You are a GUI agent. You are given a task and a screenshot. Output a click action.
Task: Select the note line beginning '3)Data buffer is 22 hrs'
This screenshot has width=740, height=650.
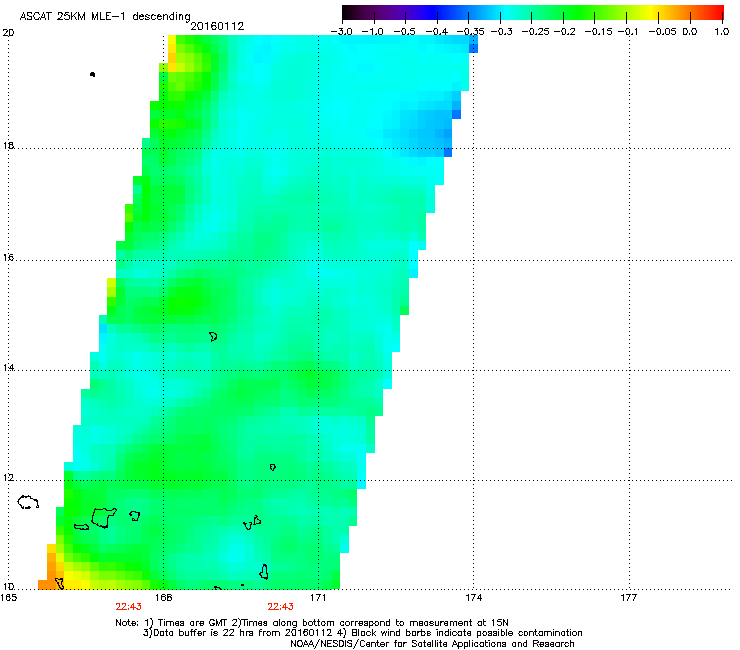[362, 633]
